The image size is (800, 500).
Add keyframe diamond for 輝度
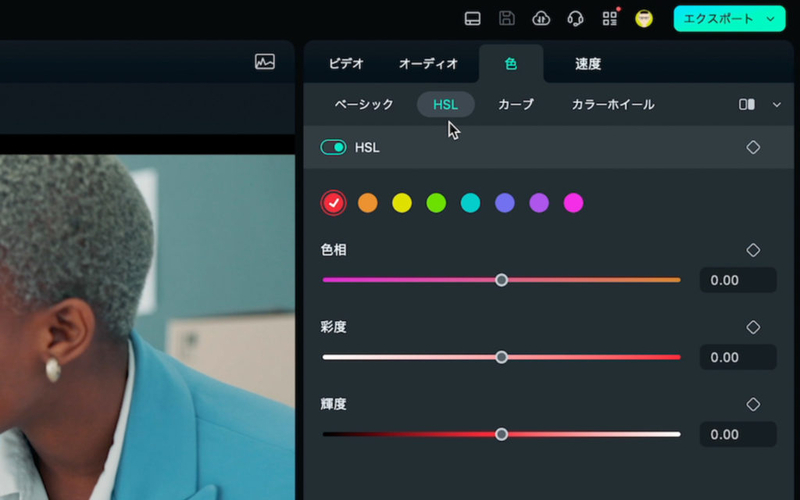(x=753, y=405)
